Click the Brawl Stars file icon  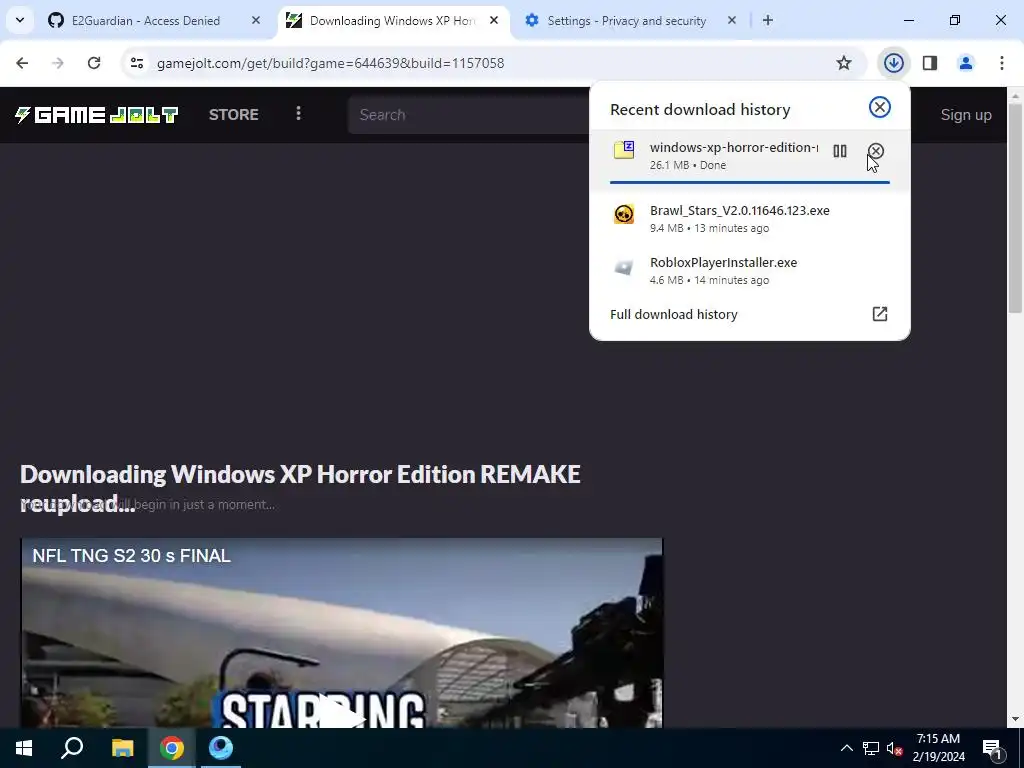tap(624, 214)
